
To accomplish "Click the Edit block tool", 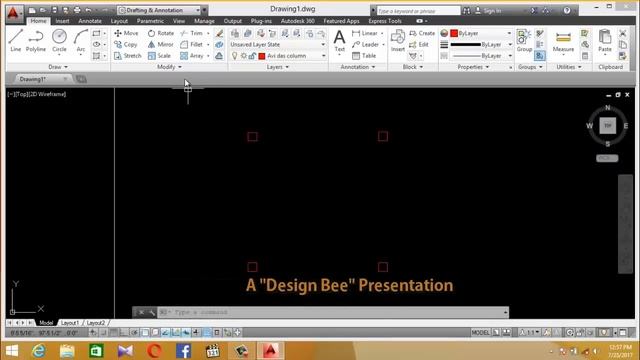I will point(419,44).
